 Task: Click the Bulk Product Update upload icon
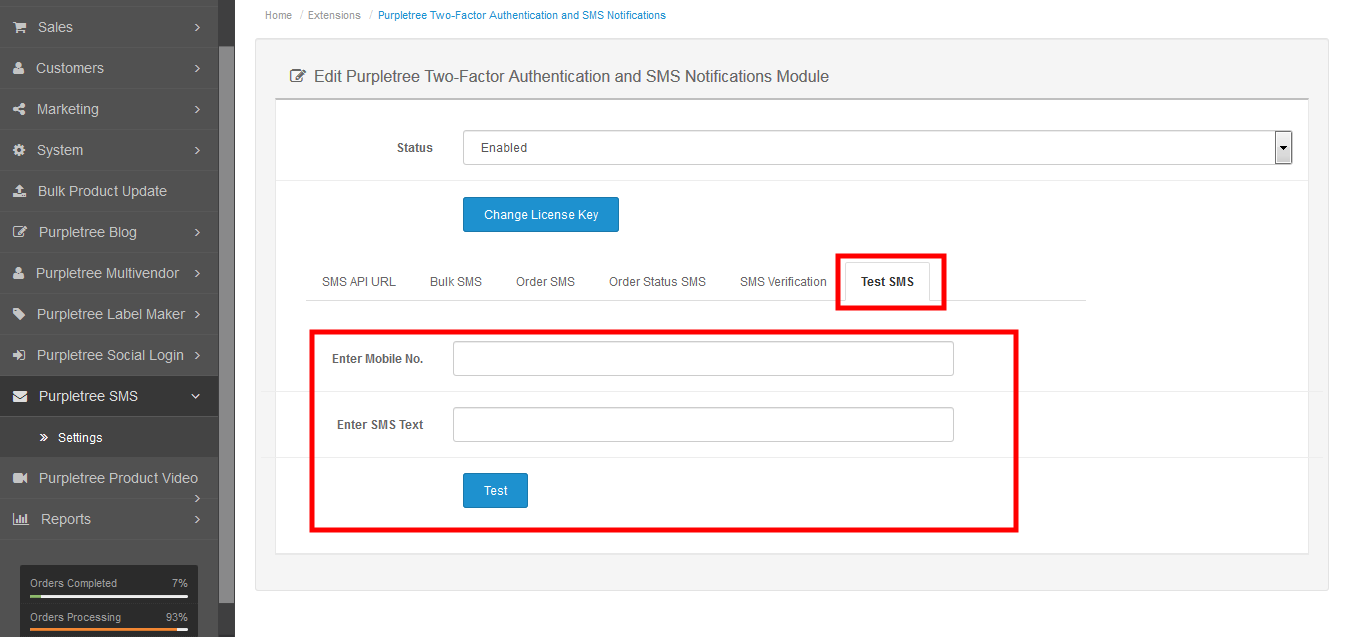tap(19, 191)
